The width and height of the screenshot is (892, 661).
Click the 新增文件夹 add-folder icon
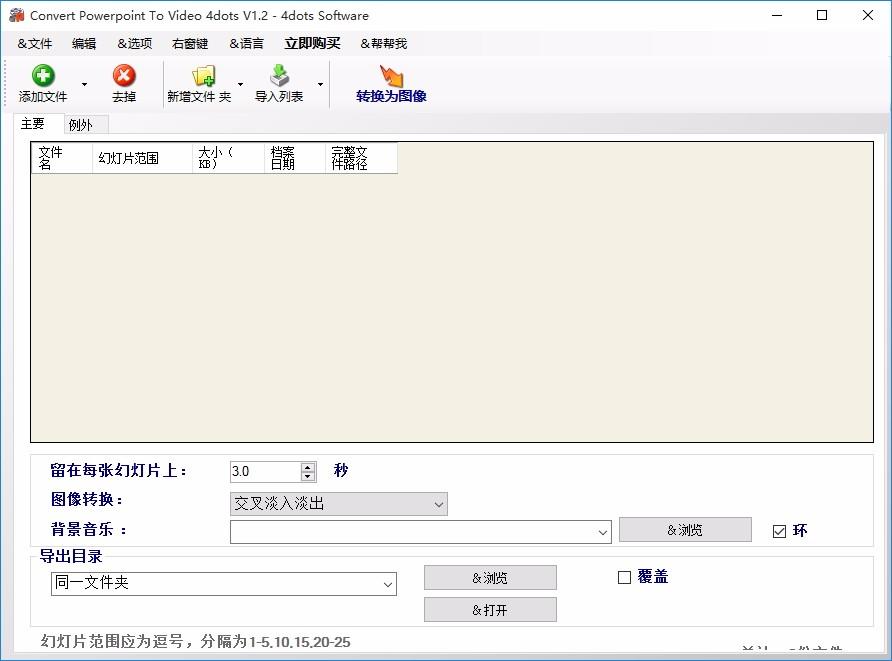(203, 76)
